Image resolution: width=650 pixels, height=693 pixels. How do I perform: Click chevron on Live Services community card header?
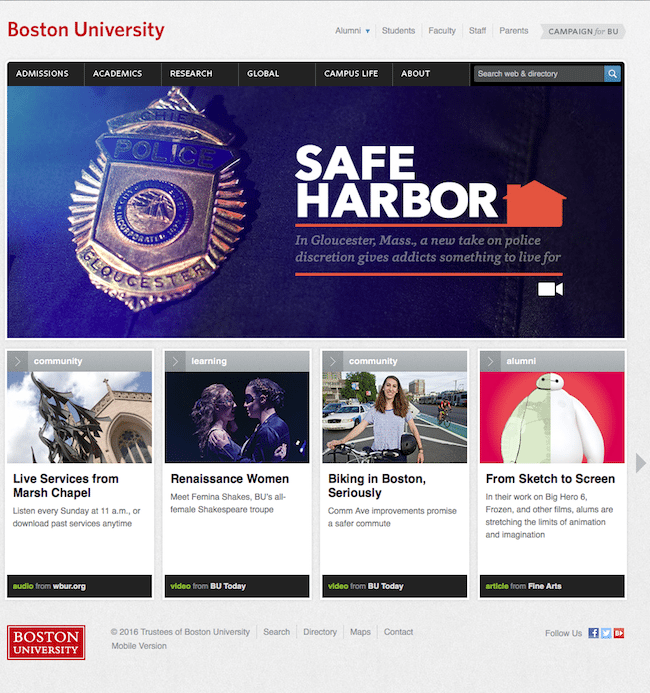click(x=18, y=361)
